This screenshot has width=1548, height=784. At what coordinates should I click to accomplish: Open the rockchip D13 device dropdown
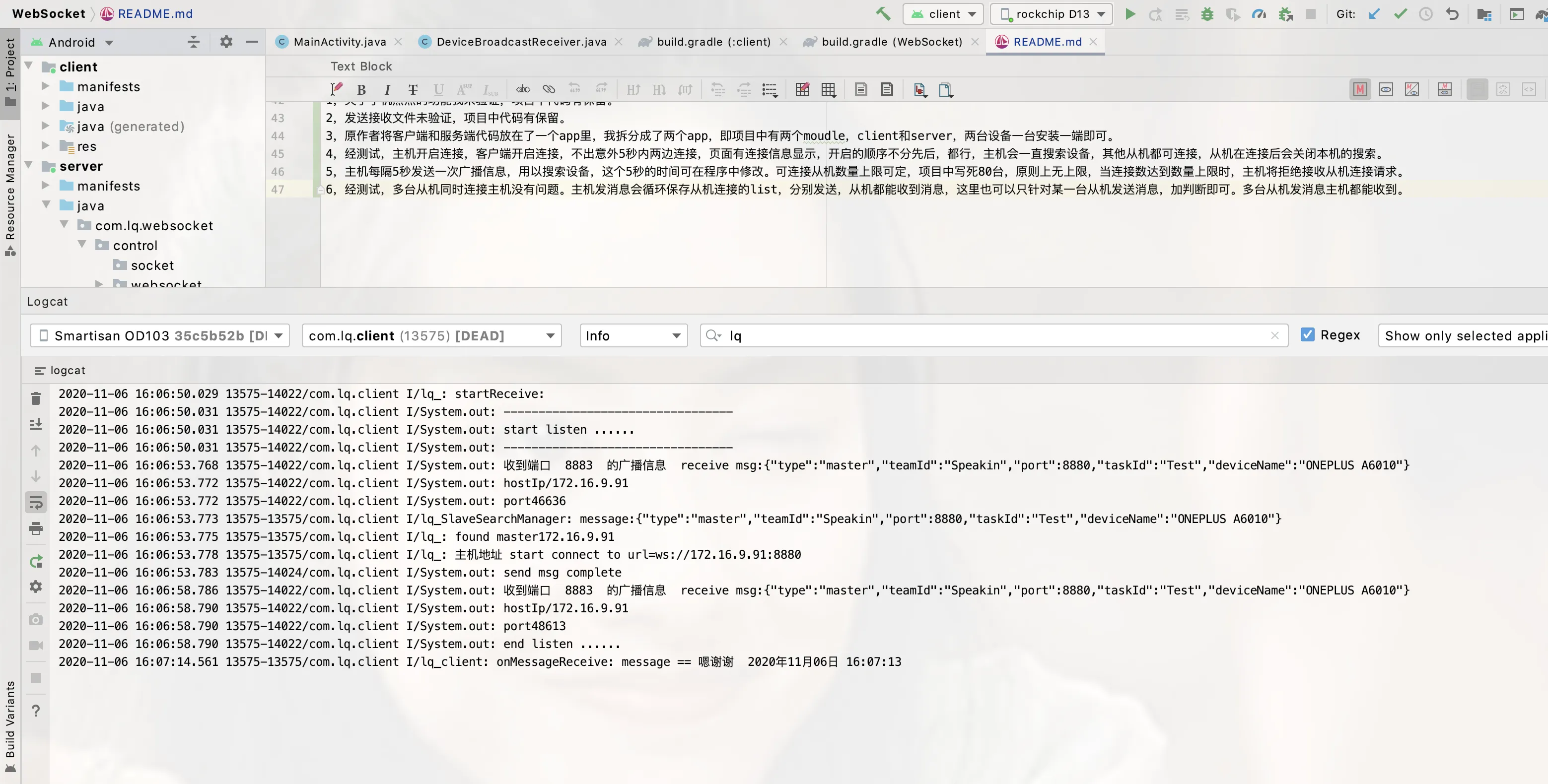pyautogui.click(x=1051, y=14)
